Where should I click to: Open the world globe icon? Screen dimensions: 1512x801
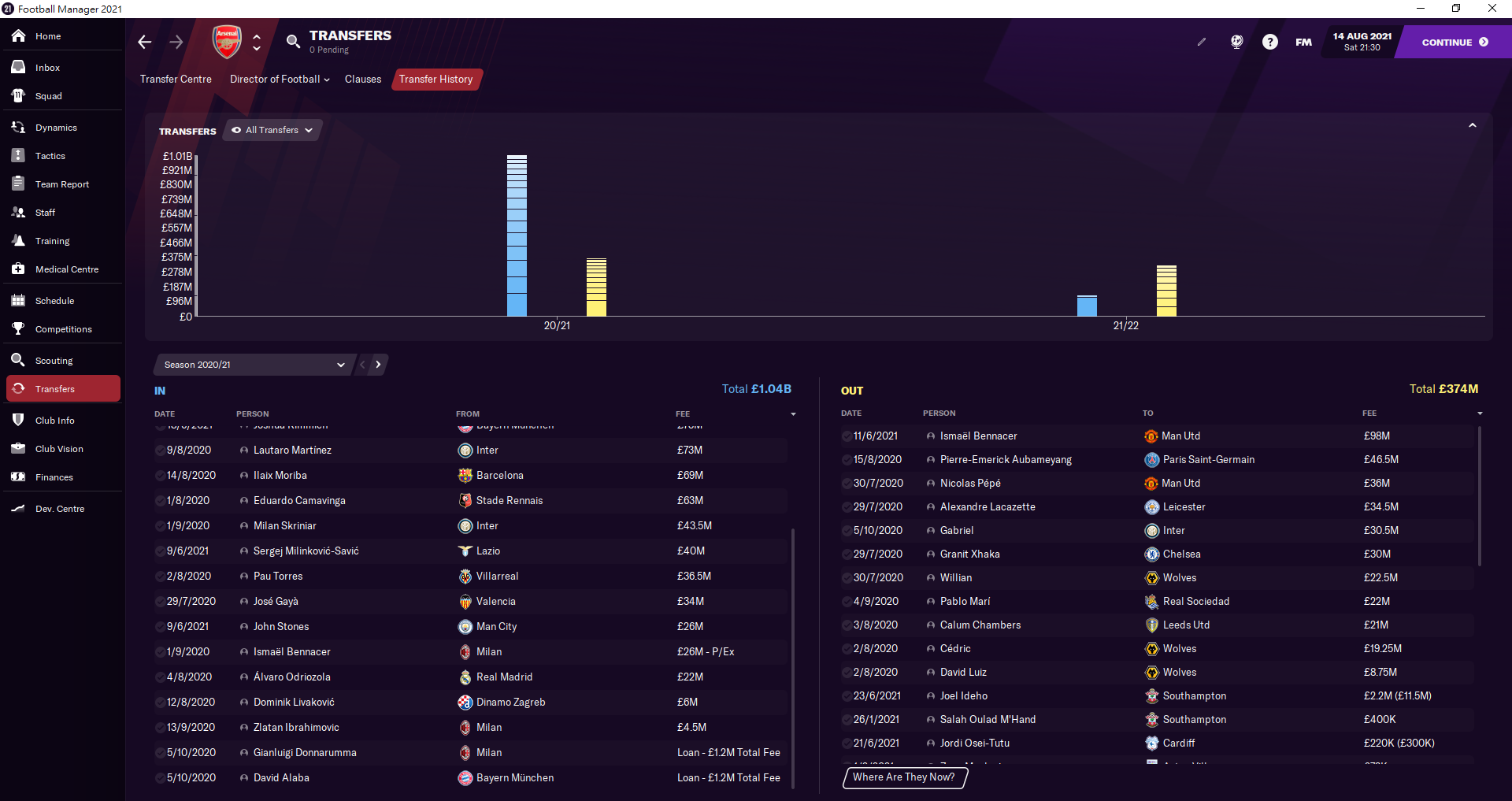click(x=1237, y=43)
